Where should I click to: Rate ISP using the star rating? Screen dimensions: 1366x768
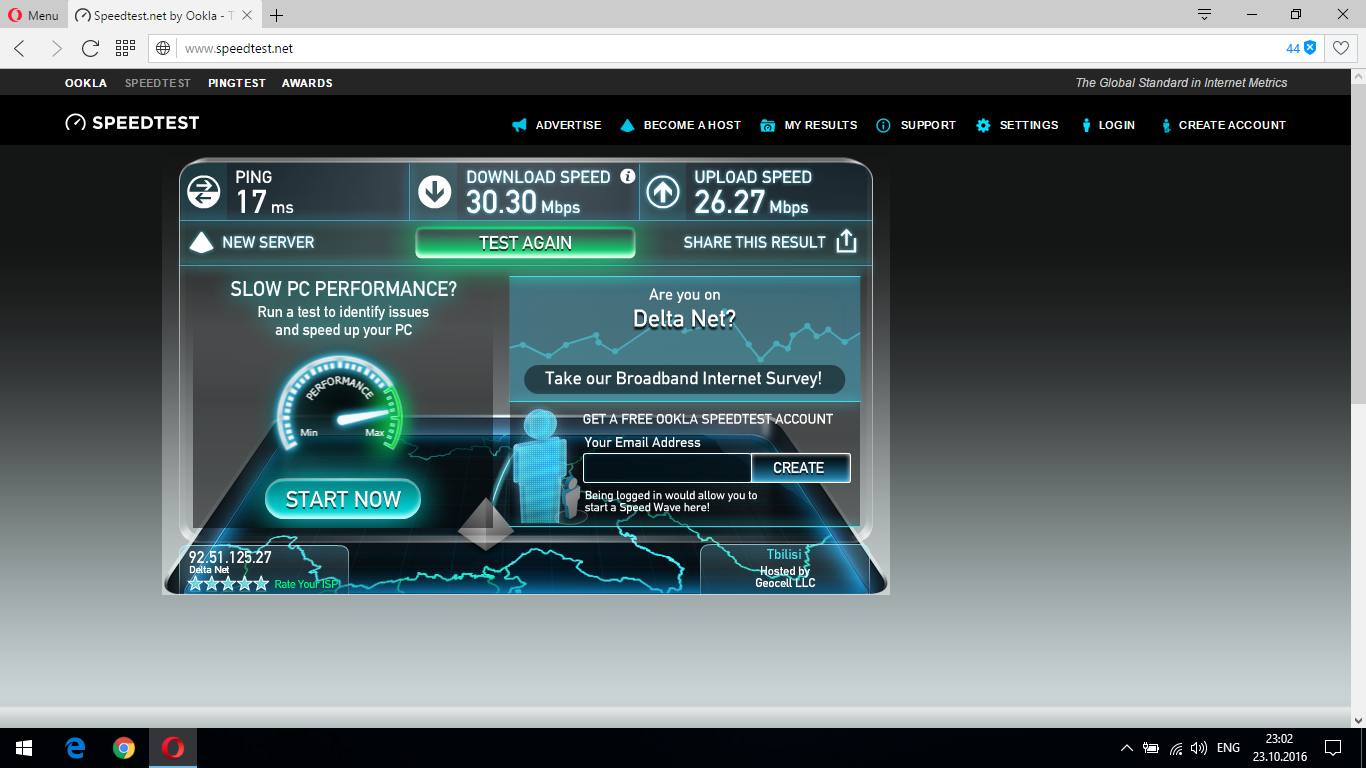228,583
